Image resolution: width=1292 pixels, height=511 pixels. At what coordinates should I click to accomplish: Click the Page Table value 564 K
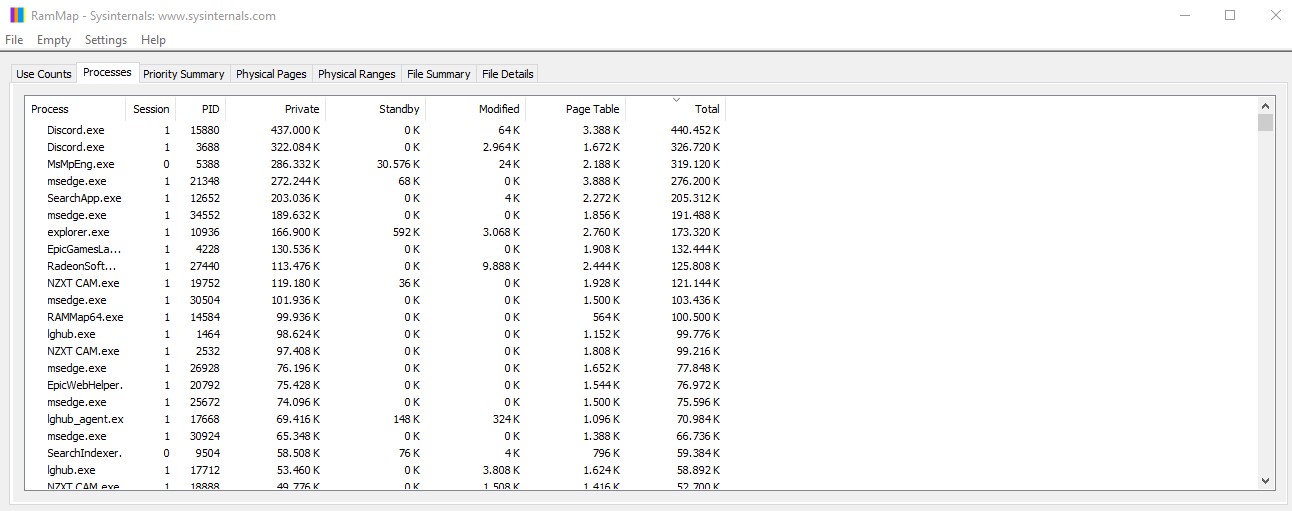click(604, 317)
